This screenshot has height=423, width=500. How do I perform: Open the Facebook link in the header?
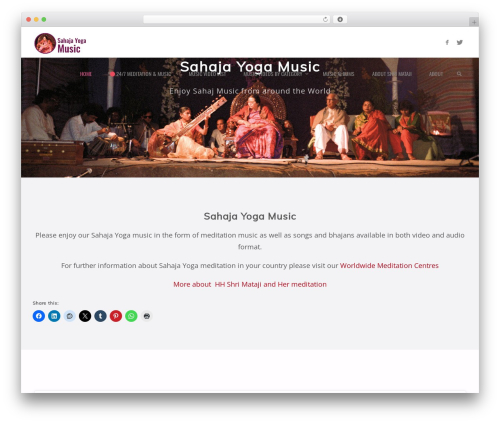(x=447, y=42)
